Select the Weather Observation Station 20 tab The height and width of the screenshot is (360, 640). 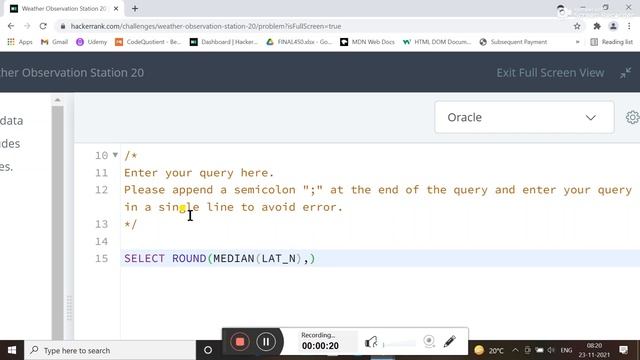point(64,8)
